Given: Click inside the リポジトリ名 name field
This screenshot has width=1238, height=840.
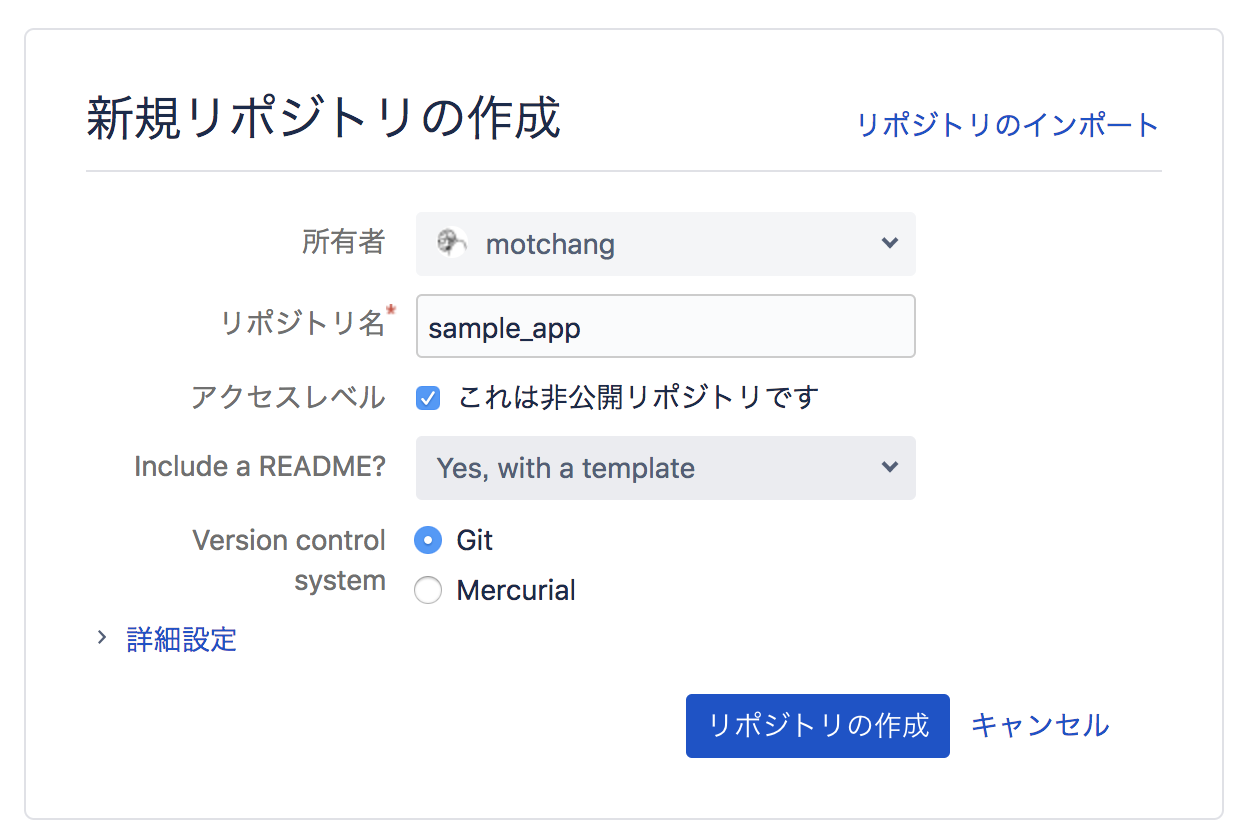Looking at the screenshot, I should coord(665,326).
